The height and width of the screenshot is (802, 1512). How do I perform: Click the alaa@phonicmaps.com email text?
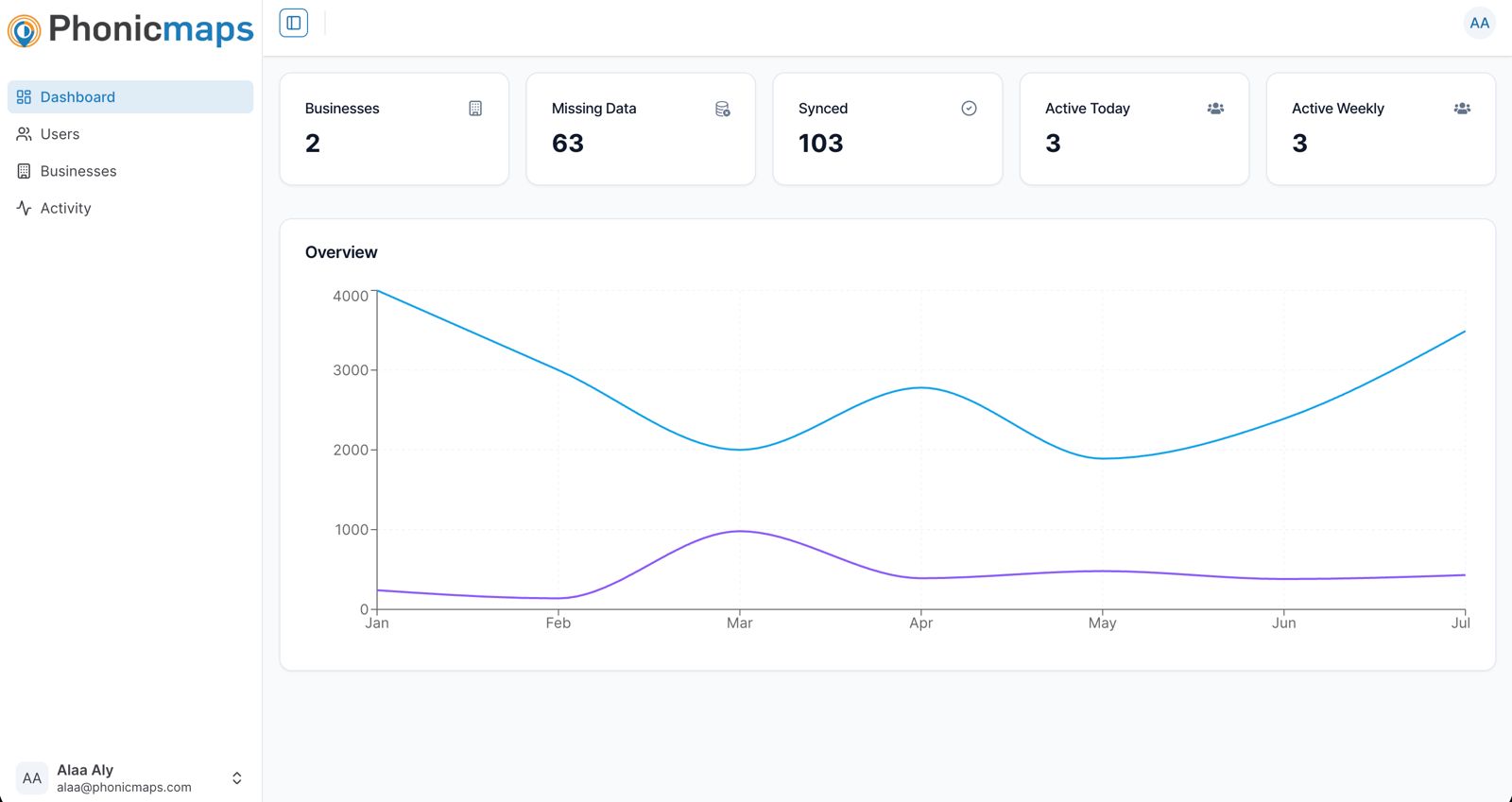click(x=124, y=787)
